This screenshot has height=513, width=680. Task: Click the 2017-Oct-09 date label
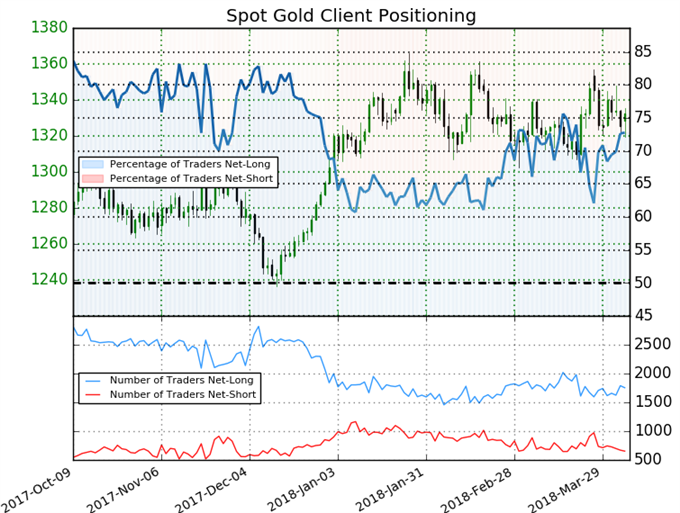click(36, 490)
